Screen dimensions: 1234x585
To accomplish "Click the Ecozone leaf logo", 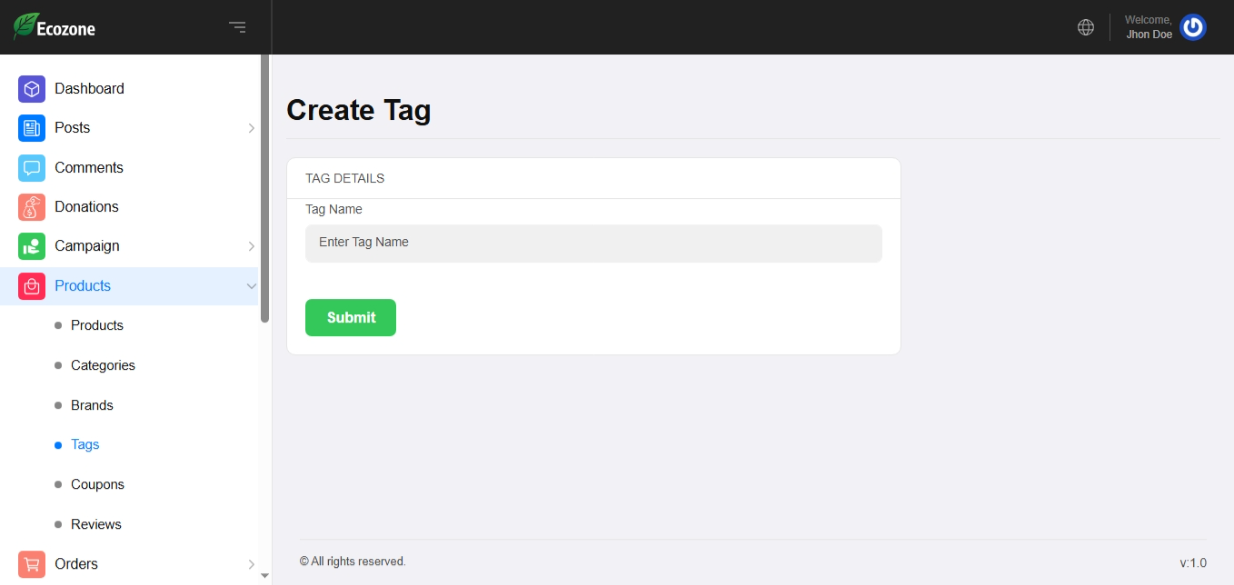I will [25, 26].
